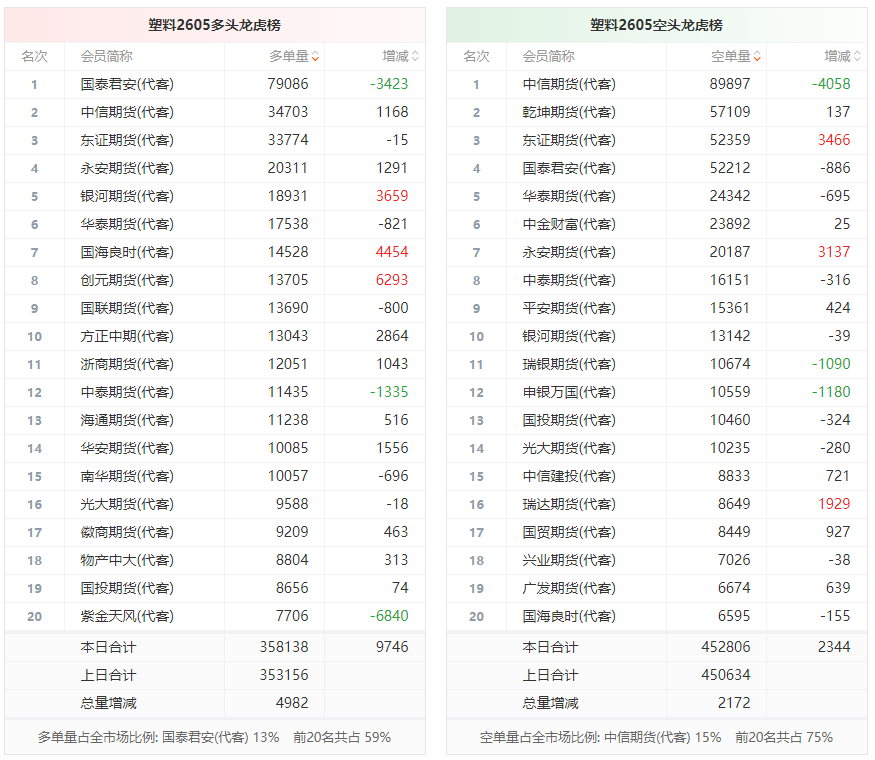Click 多单量占全市场比例 footer text
Screen dimensions: 875x760
click(214, 738)
